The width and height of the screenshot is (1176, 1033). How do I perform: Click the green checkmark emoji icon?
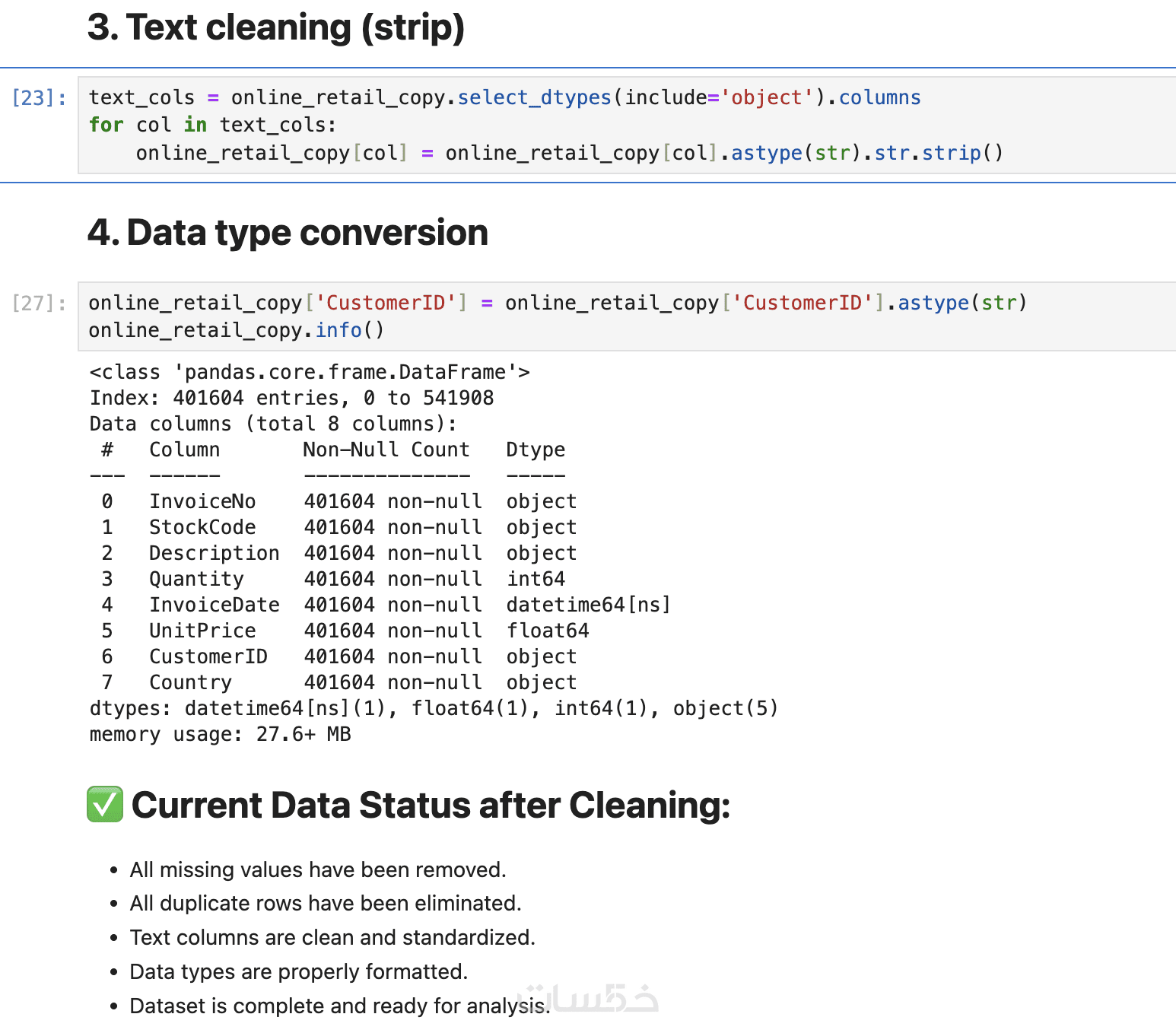(x=105, y=805)
